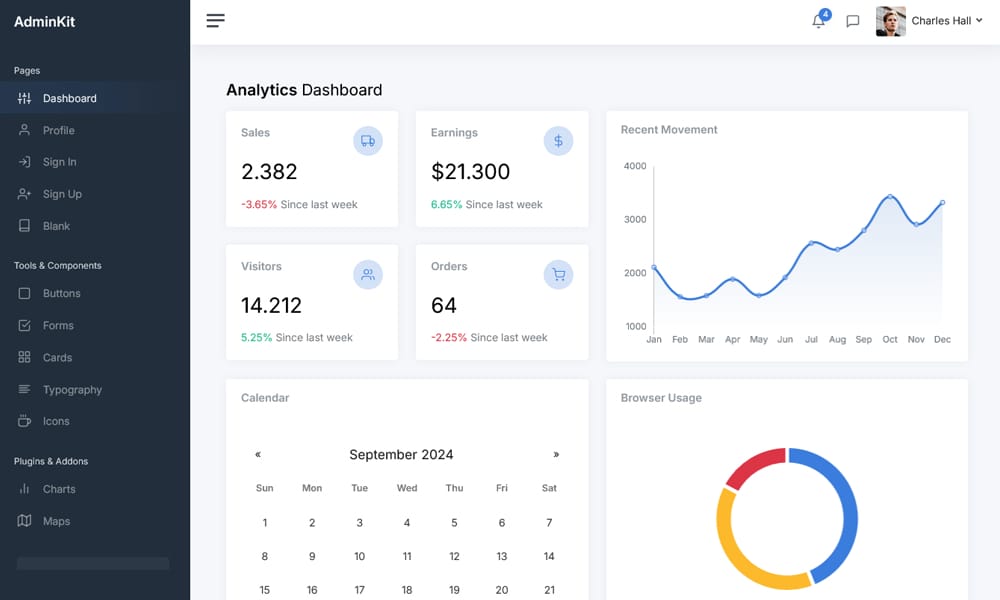Open messages via the chat bubble icon
Screen dimensions: 1000x600
coord(852,21)
